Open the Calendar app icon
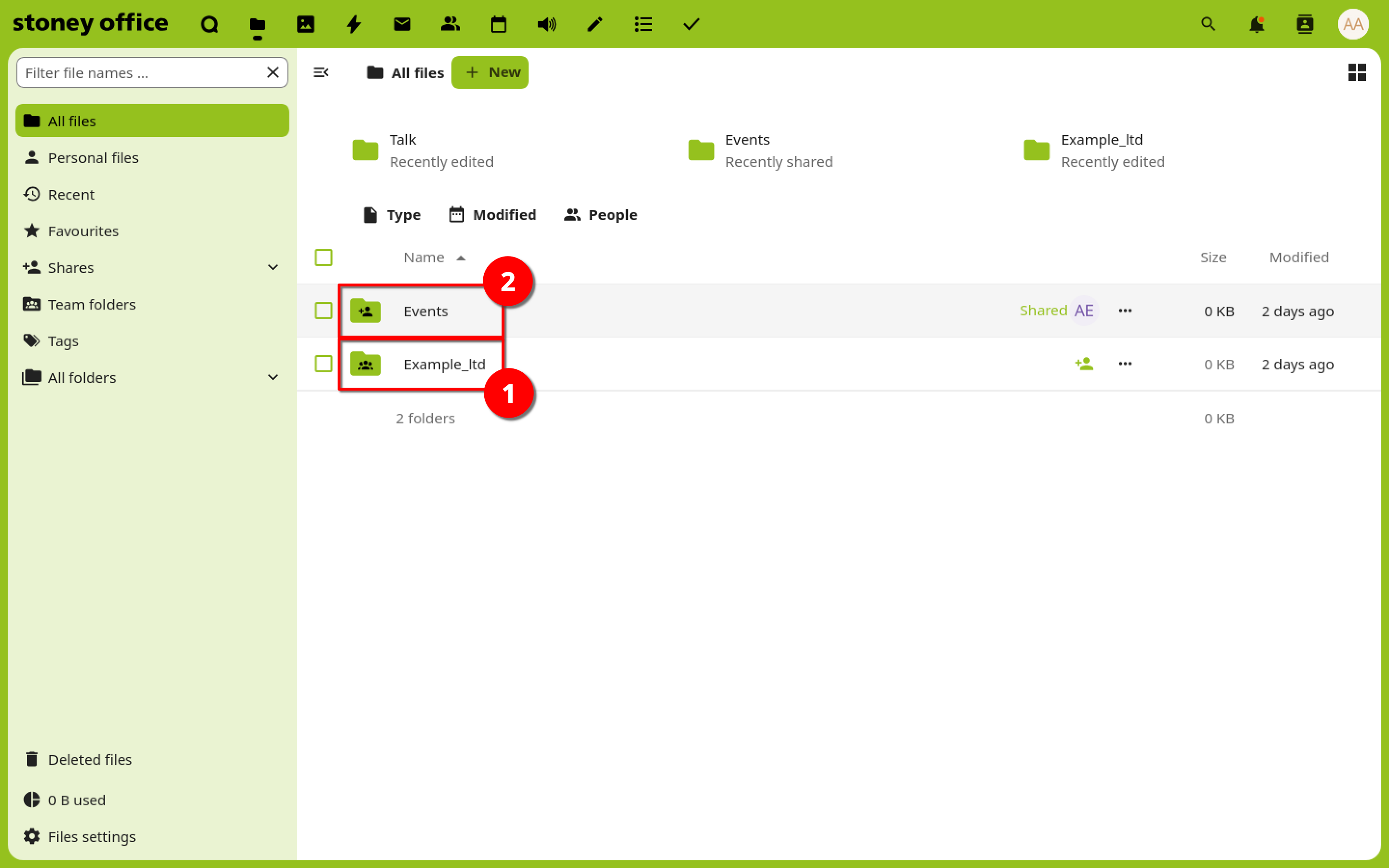Screen dimensions: 1389x868 (x=498, y=24)
